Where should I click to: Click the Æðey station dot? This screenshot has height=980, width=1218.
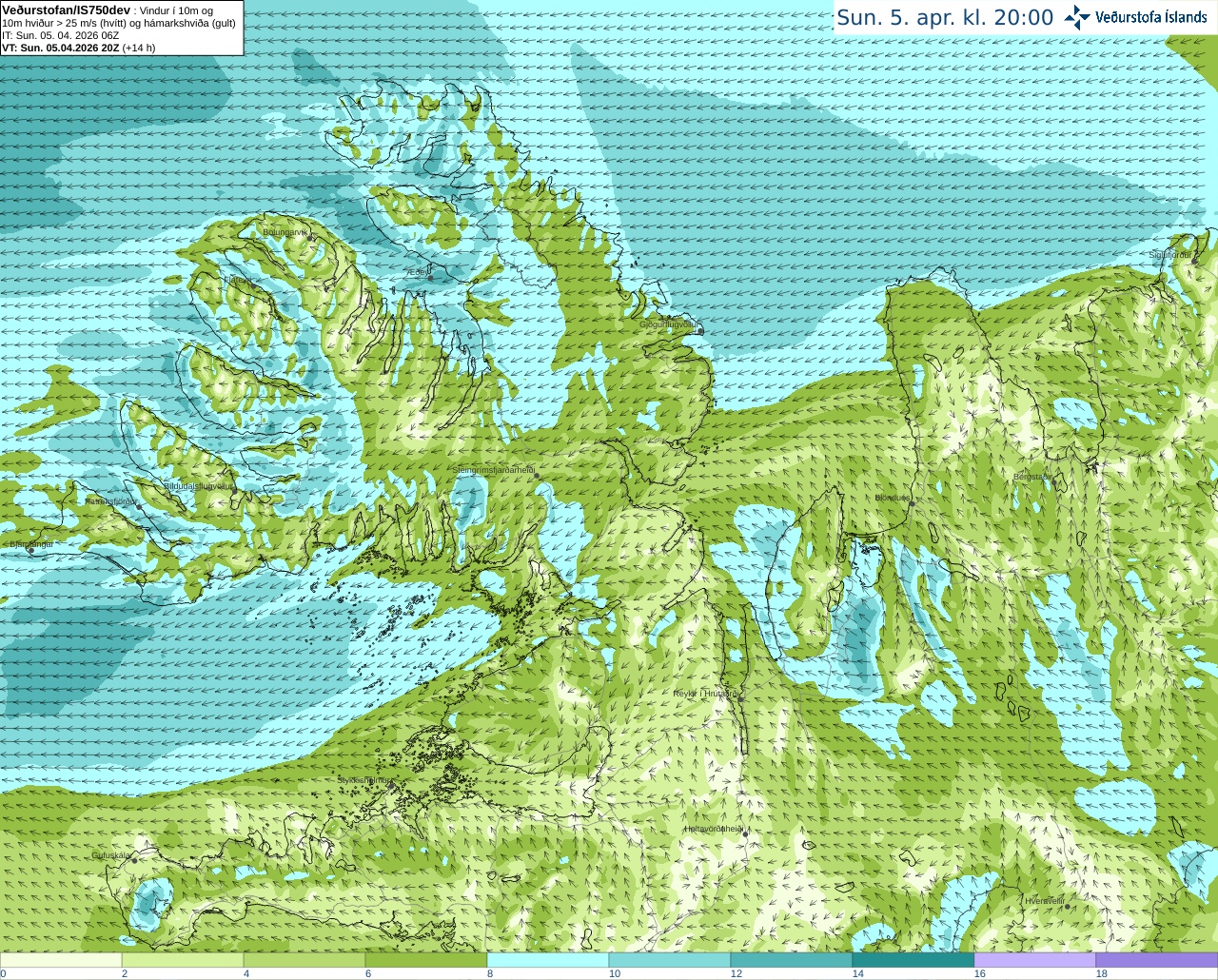pos(430,278)
